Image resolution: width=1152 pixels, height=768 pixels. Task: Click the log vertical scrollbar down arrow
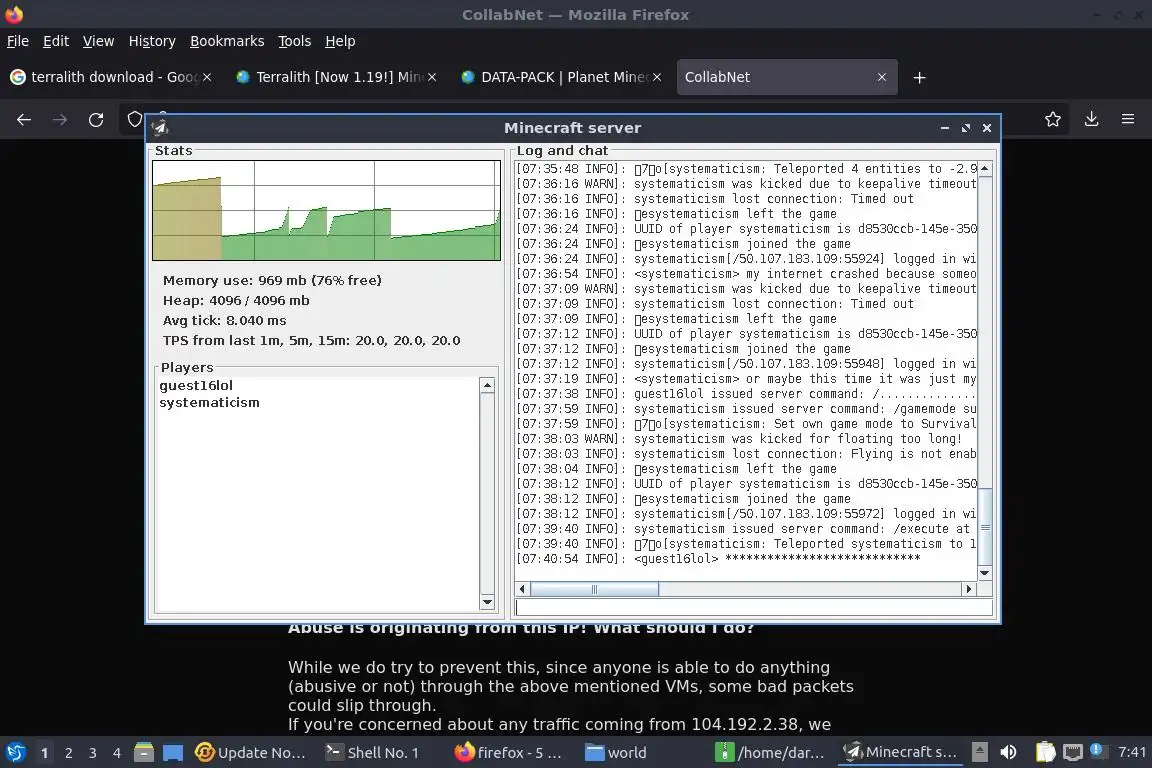(x=985, y=573)
